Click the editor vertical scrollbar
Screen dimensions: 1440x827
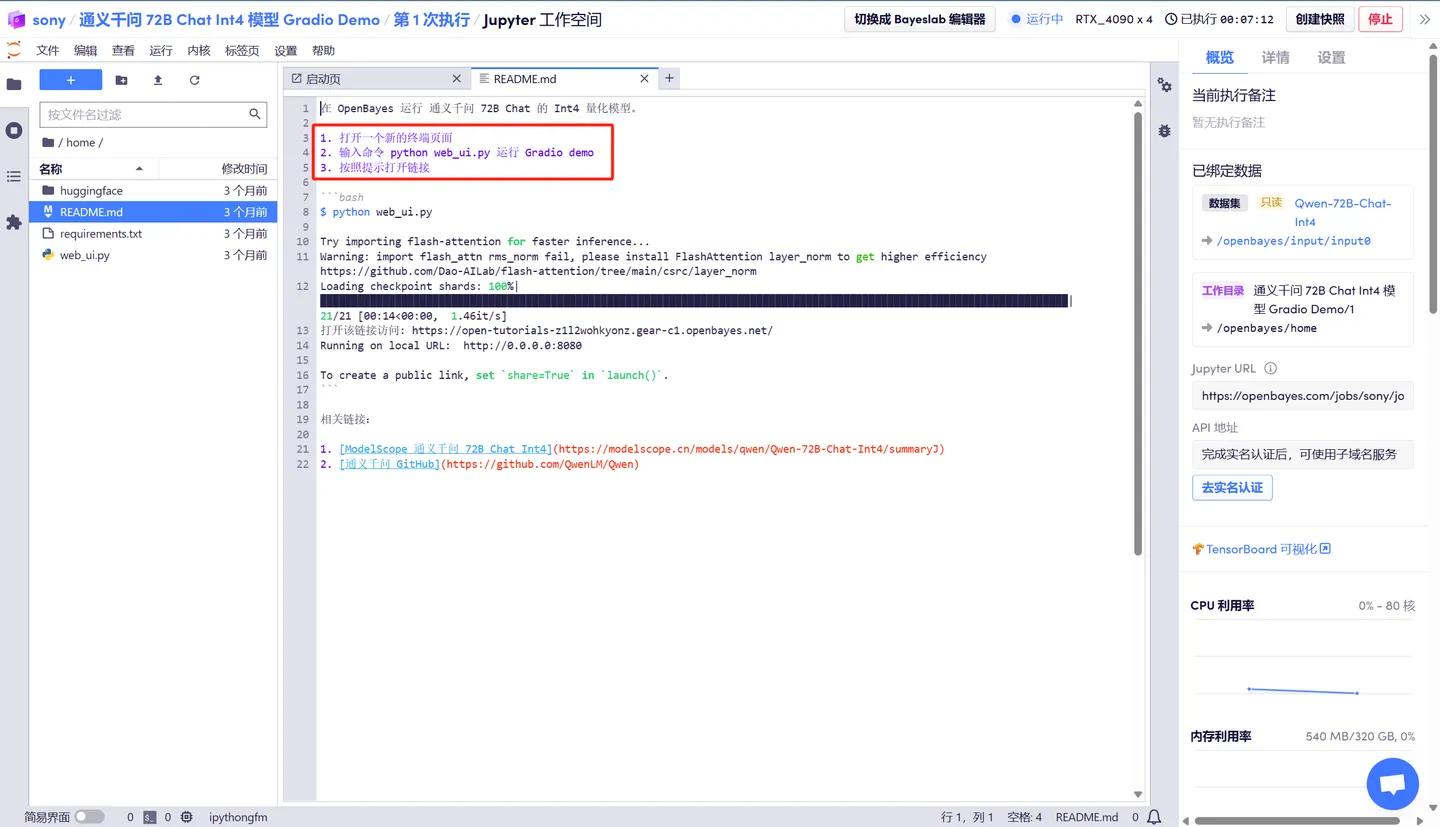(x=1138, y=333)
